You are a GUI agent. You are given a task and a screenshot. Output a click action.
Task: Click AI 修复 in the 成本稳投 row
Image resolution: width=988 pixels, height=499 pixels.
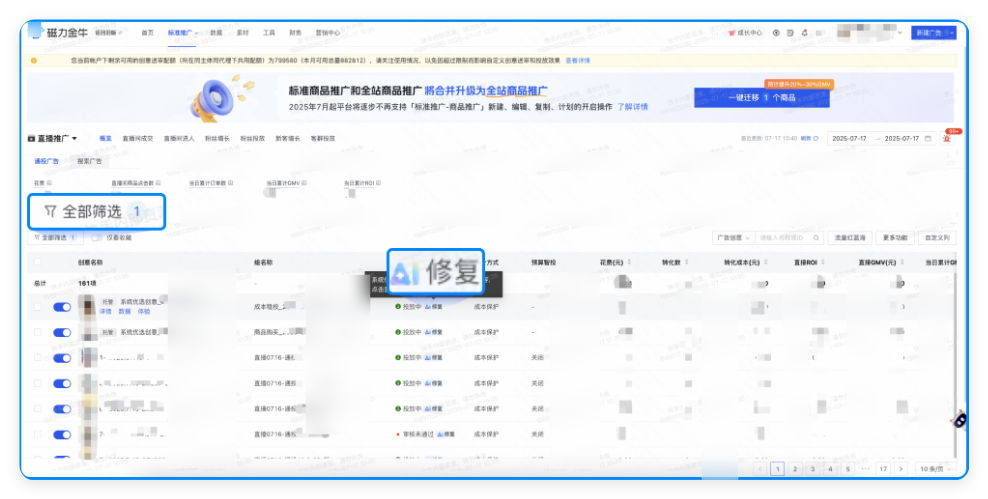pos(434,307)
